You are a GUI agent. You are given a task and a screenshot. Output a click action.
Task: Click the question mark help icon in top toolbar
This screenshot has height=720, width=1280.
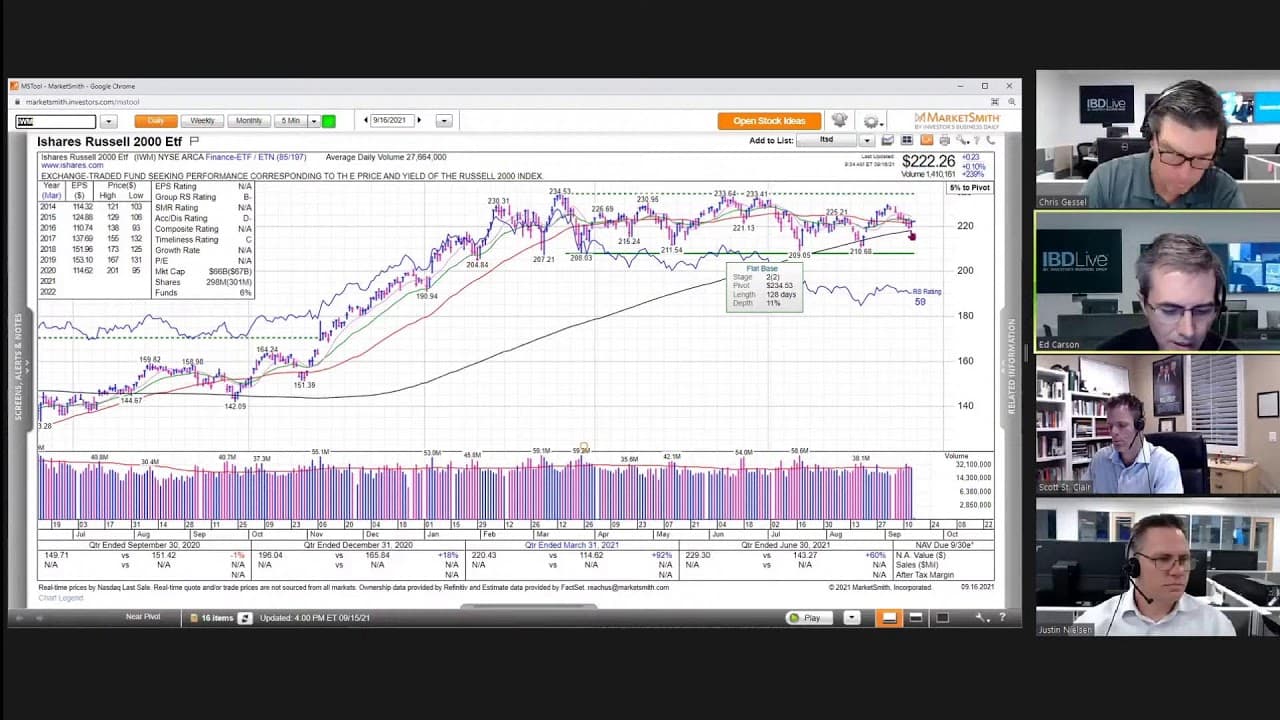(976, 140)
